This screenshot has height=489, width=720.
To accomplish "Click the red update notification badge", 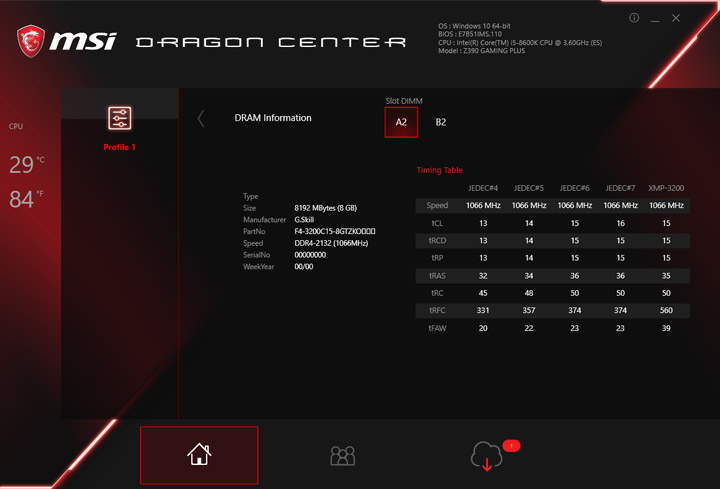I will tap(511, 445).
